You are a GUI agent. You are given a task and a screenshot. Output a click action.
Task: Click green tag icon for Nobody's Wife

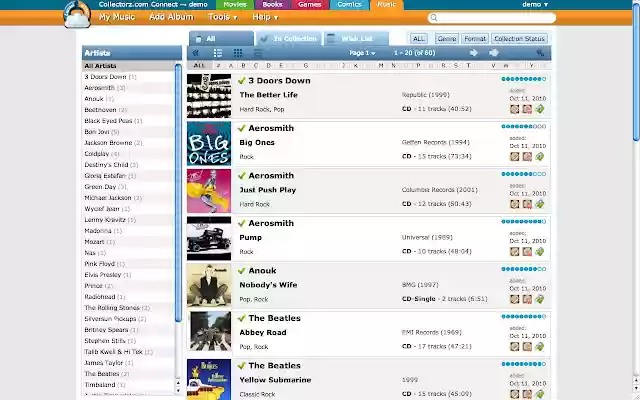coord(540,299)
